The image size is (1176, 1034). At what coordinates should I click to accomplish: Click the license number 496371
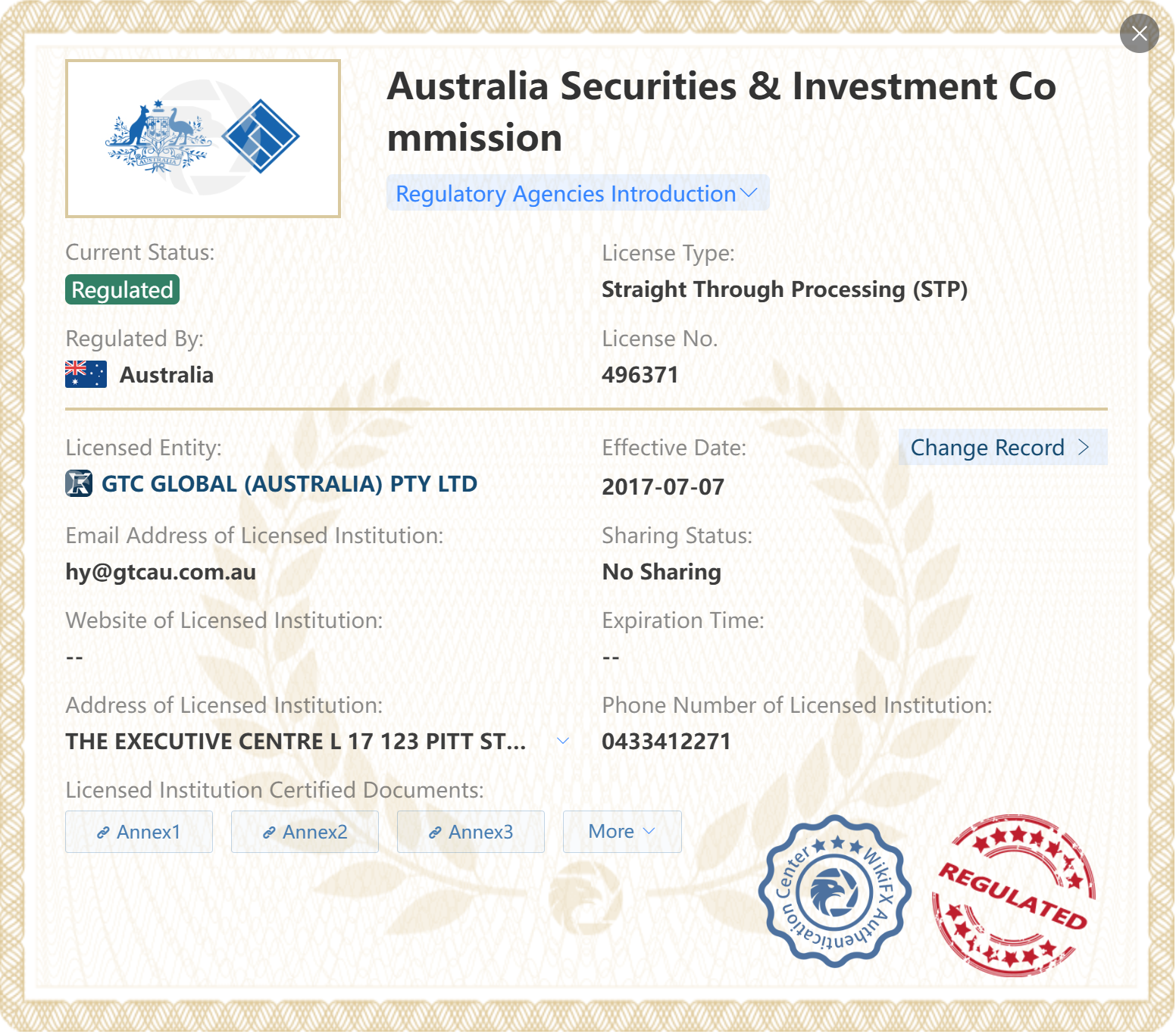click(x=640, y=375)
